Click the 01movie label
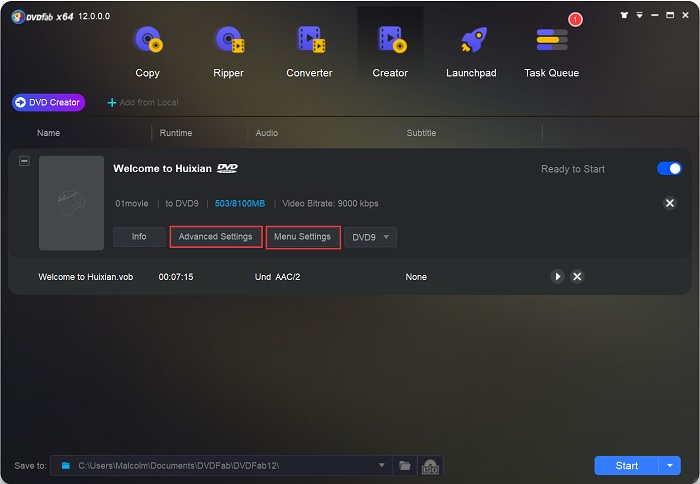 click(132, 204)
